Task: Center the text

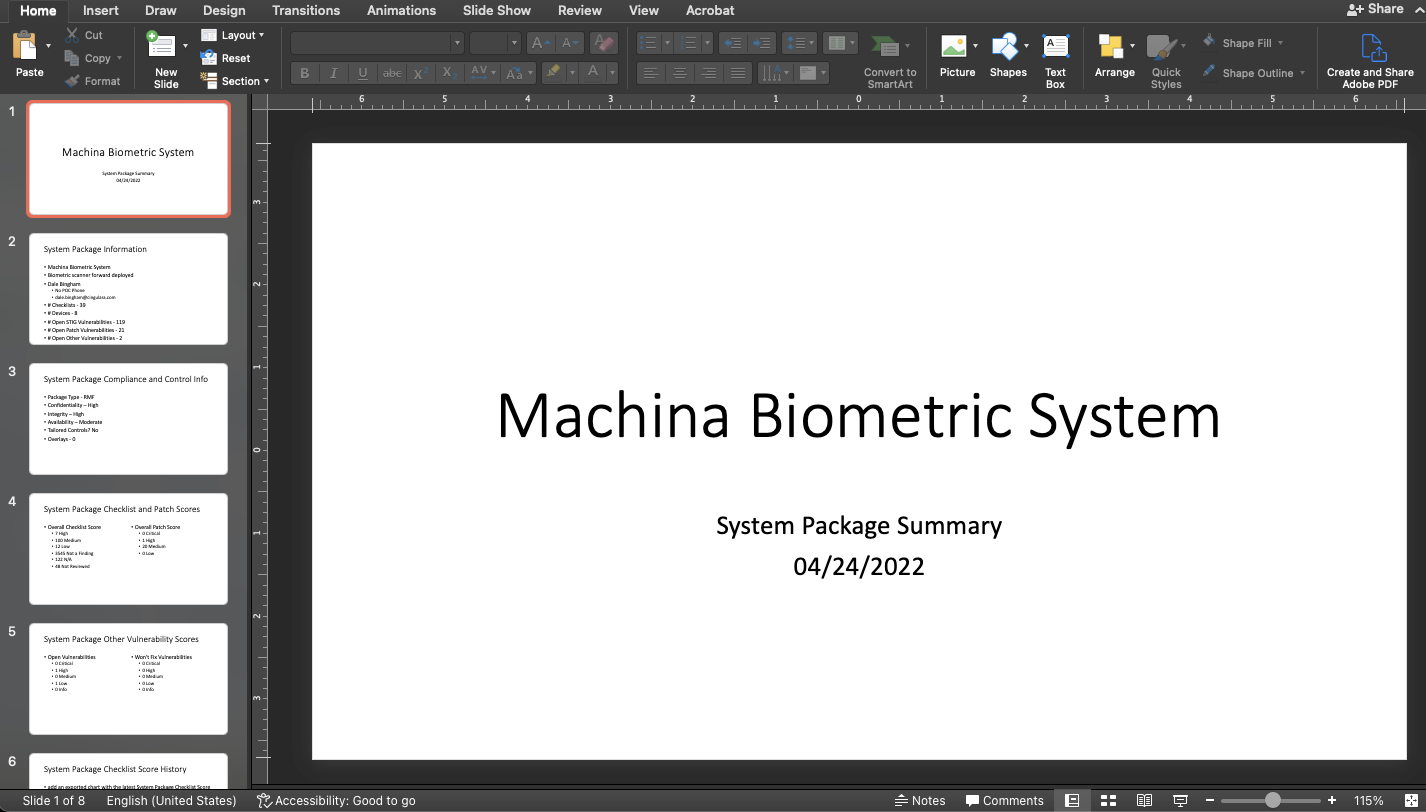Action: coord(680,73)
